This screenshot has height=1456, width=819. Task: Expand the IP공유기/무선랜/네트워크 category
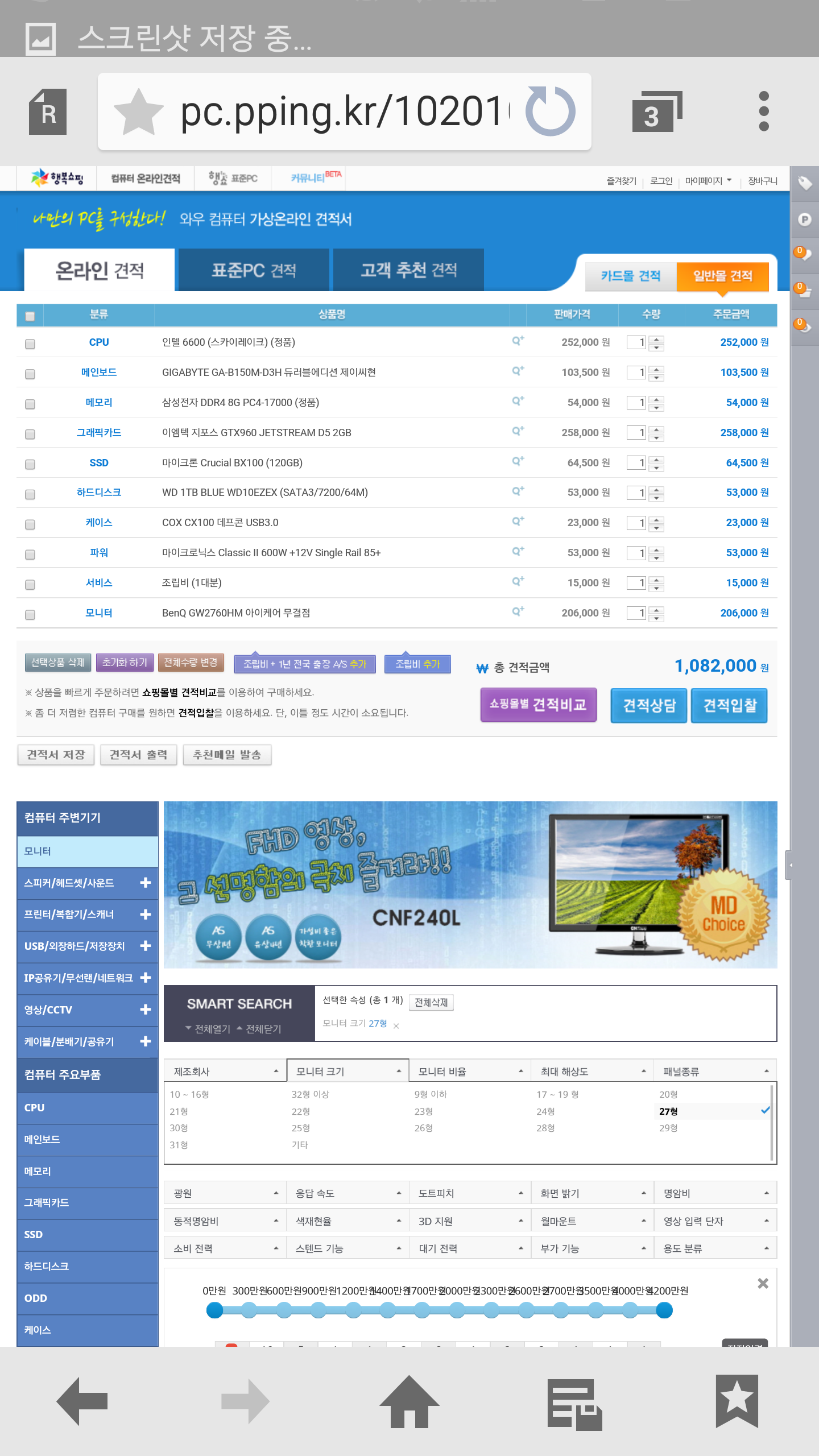click(146, 978)
